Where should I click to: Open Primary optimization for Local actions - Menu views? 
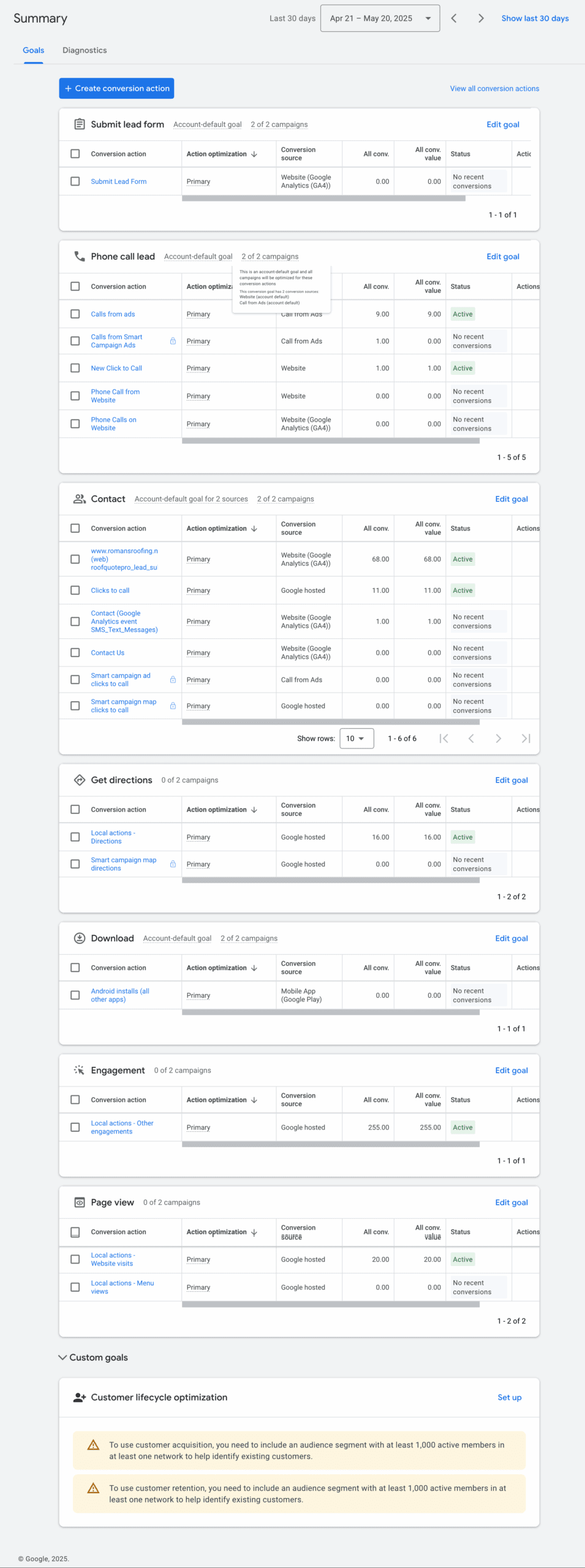[198, 1287]
